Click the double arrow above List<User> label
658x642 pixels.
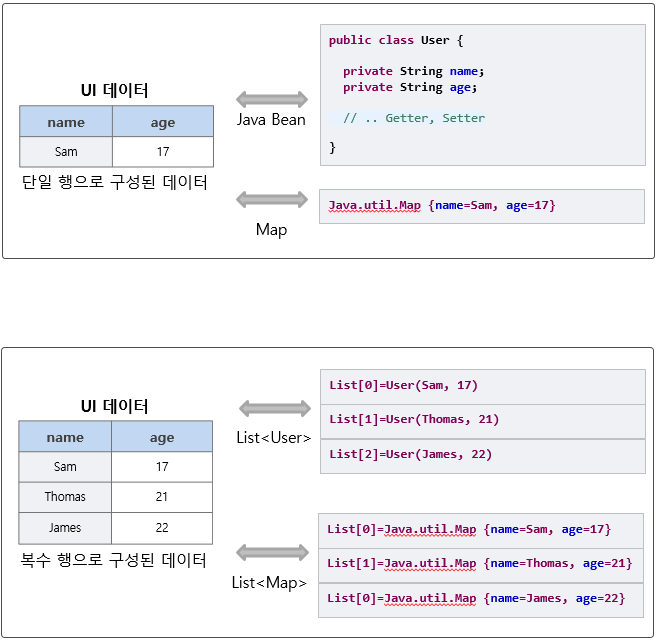point(274,408)
